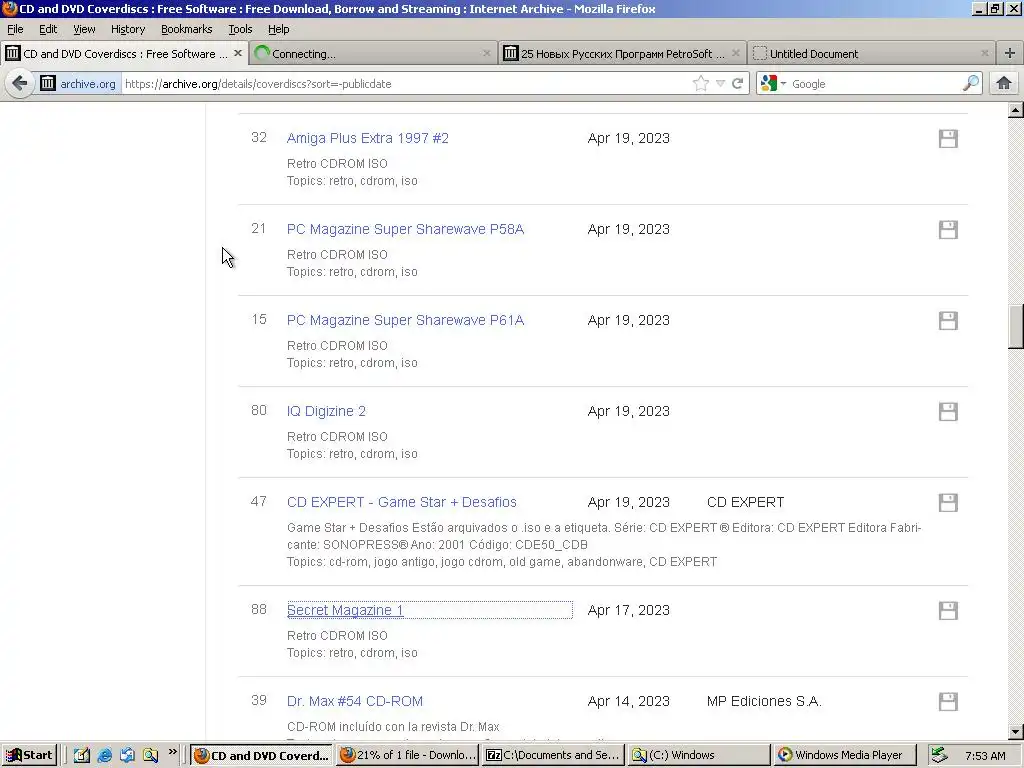Click the page scrollbar thumb
Viewport: 1024px width, 768px height.
(1016, 327)
